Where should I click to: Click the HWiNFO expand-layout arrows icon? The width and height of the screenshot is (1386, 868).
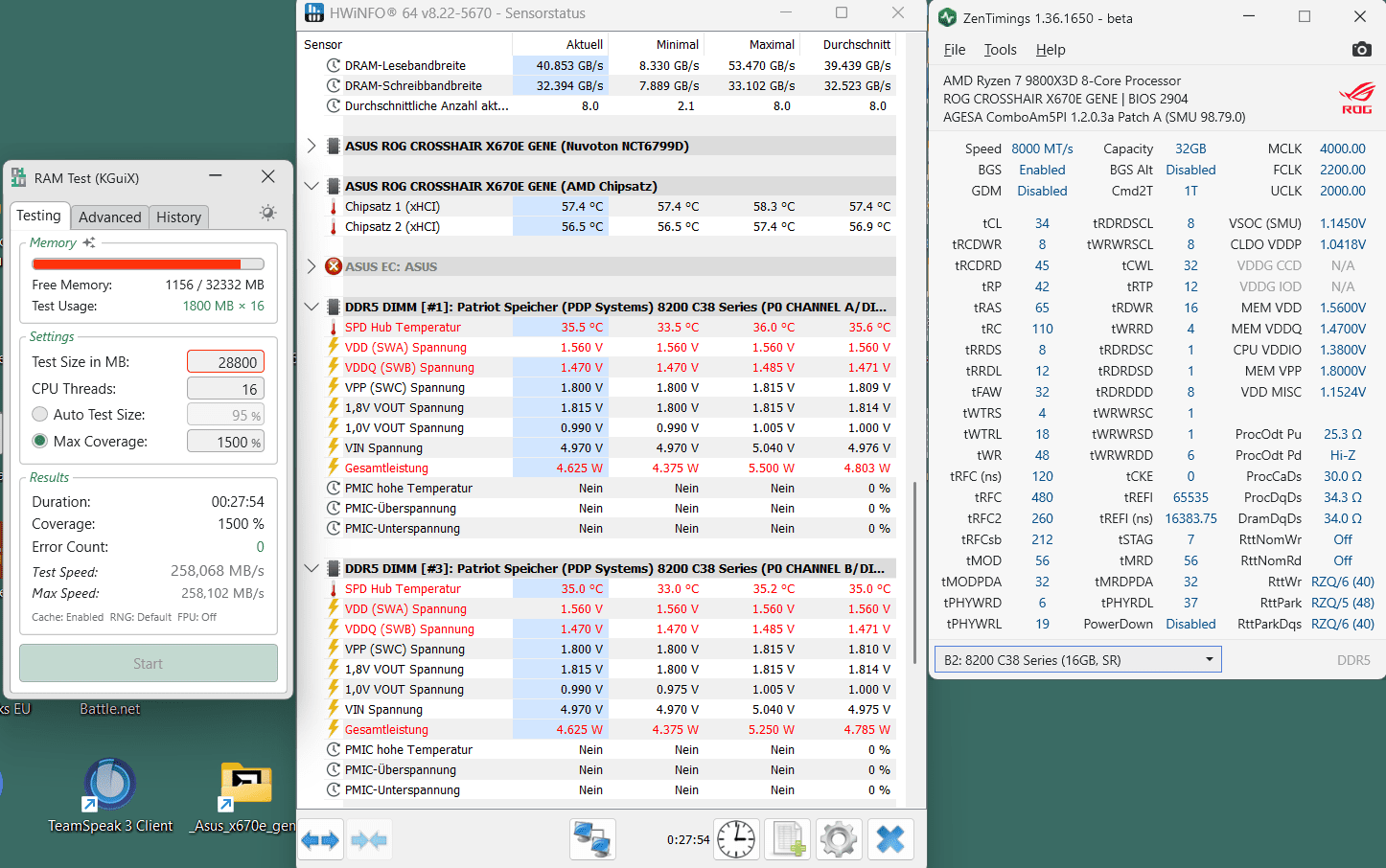(320, 840)
